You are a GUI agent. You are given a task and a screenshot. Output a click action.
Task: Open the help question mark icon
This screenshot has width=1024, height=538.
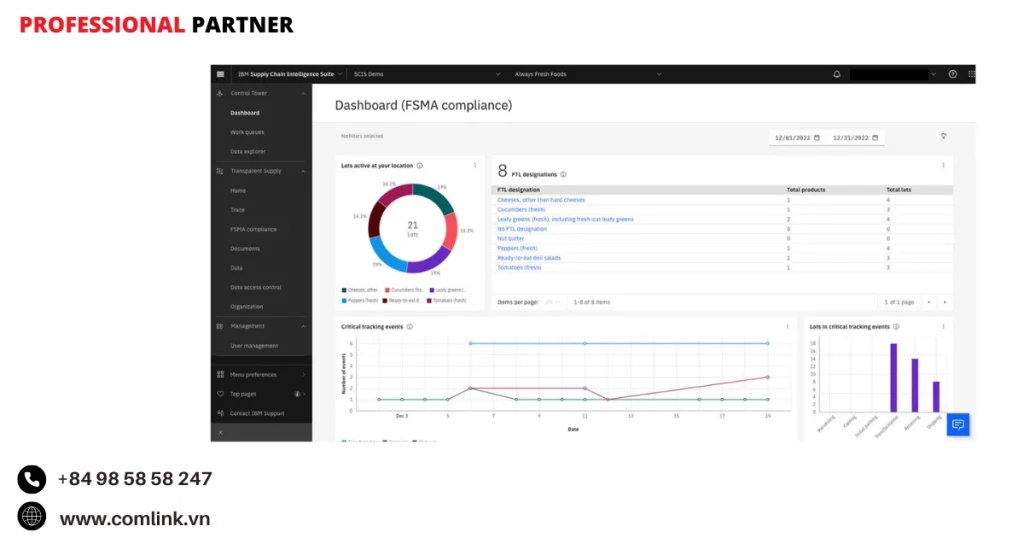(x=953, y=74)
